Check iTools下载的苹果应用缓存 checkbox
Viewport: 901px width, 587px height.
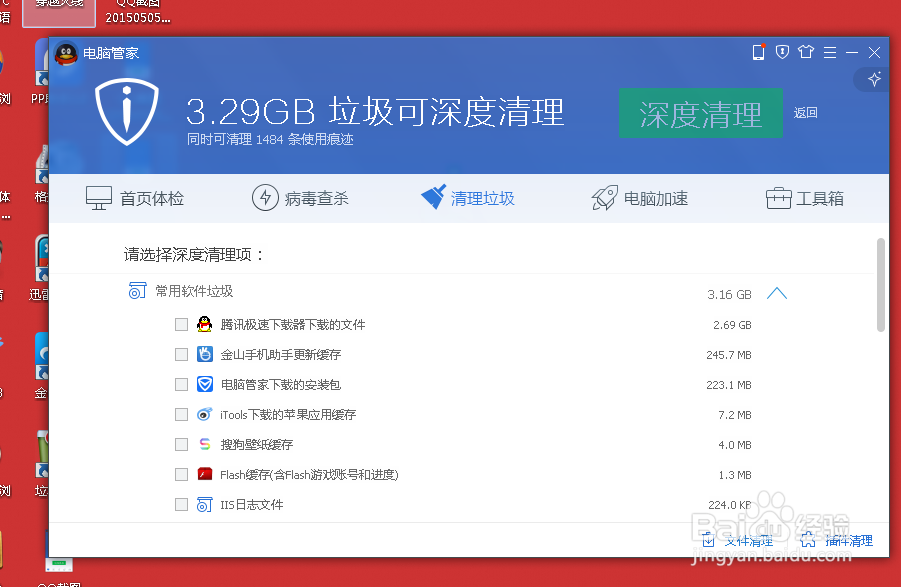(x=182, y=414)
